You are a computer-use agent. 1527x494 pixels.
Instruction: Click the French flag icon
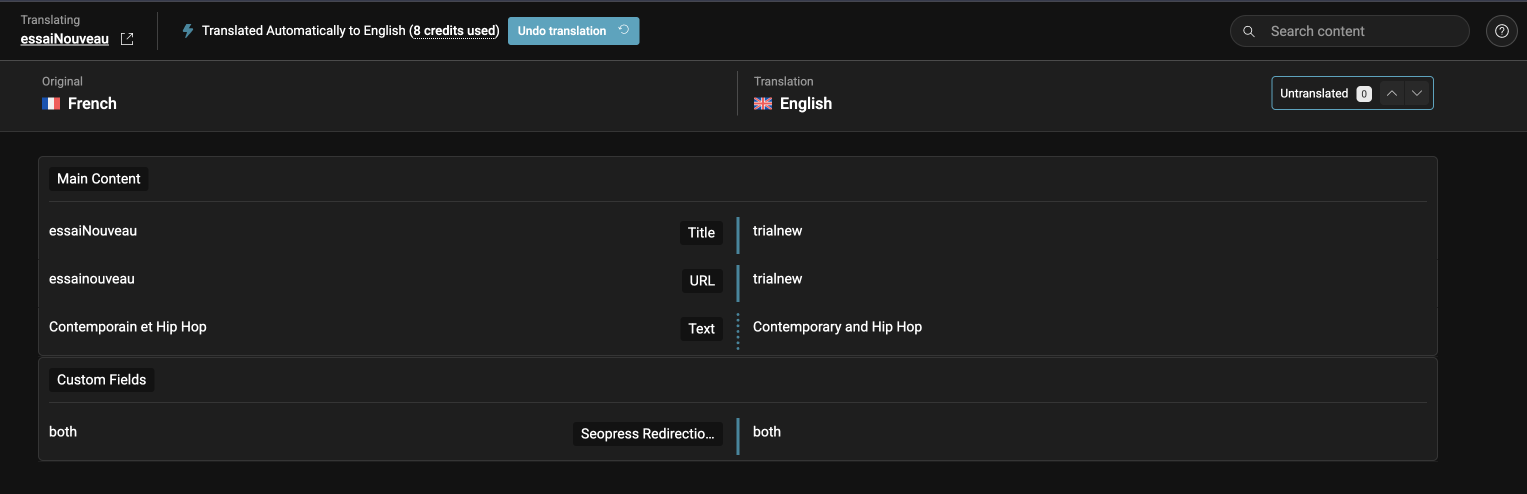[x=51, y=104]
